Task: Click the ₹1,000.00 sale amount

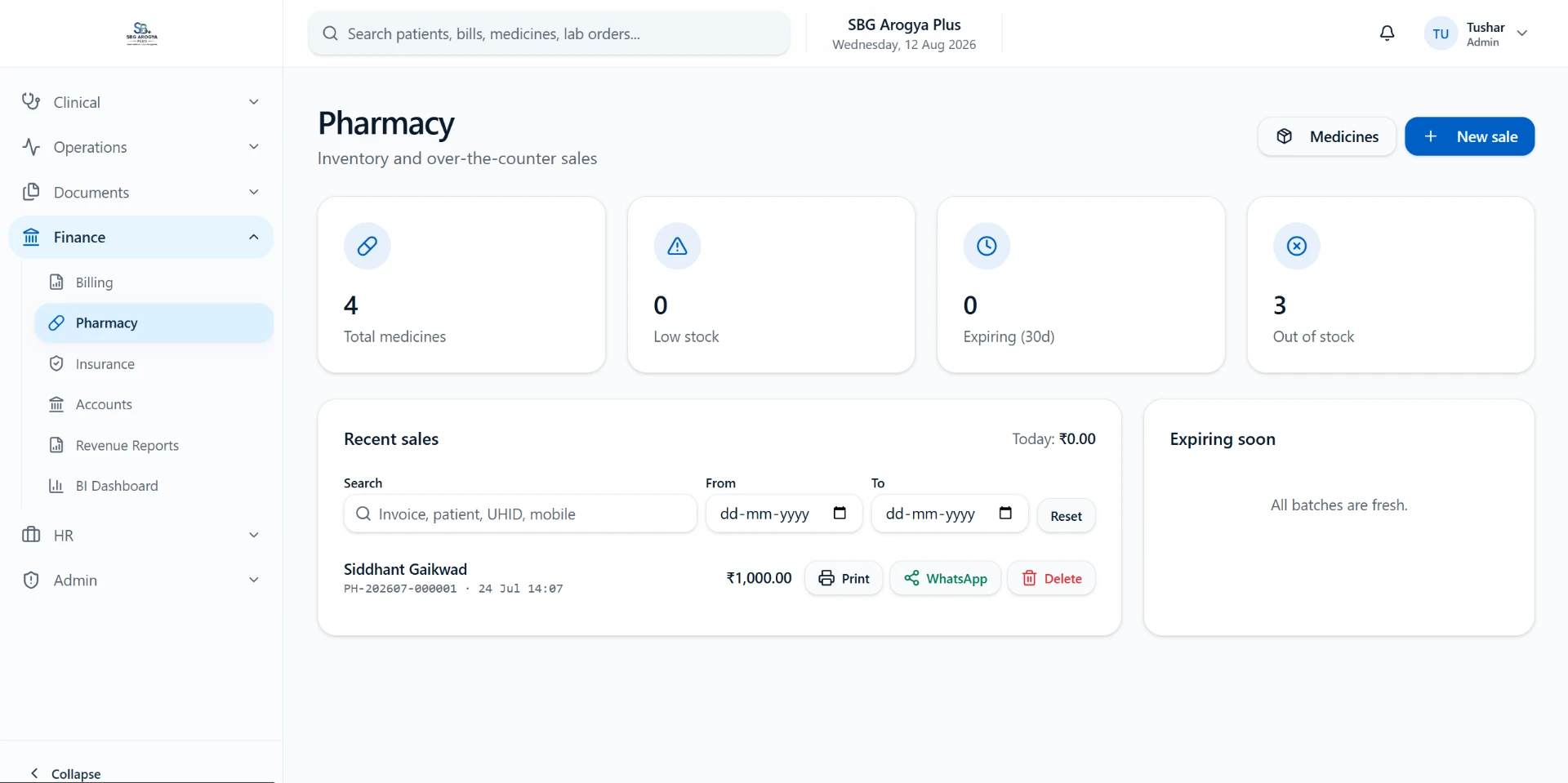Action: coord(759,578)
